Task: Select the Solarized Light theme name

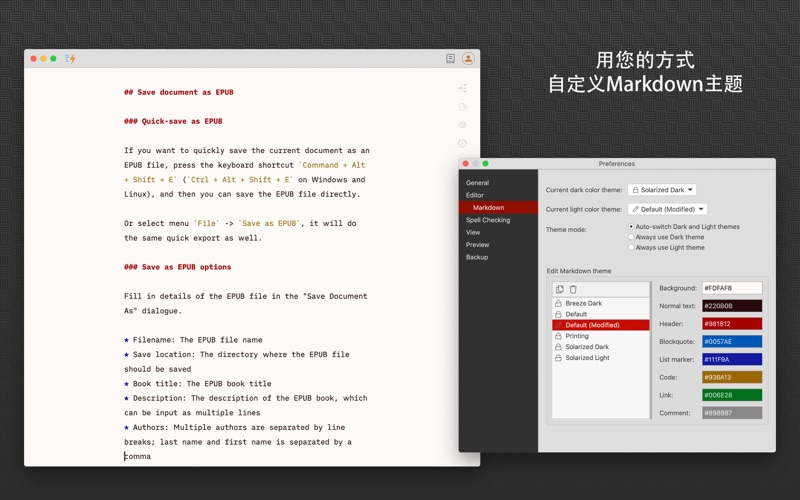Action: tap(587, 358)
